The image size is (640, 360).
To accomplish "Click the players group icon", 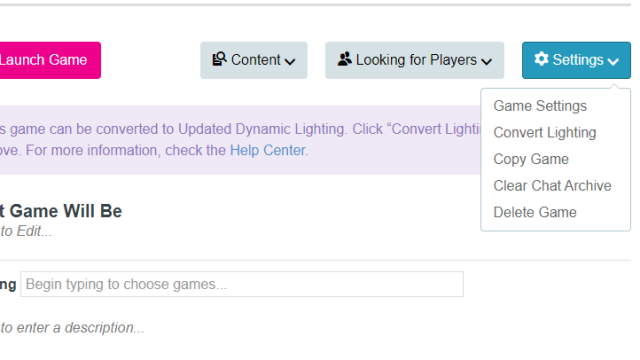I will tap(344, 60).
